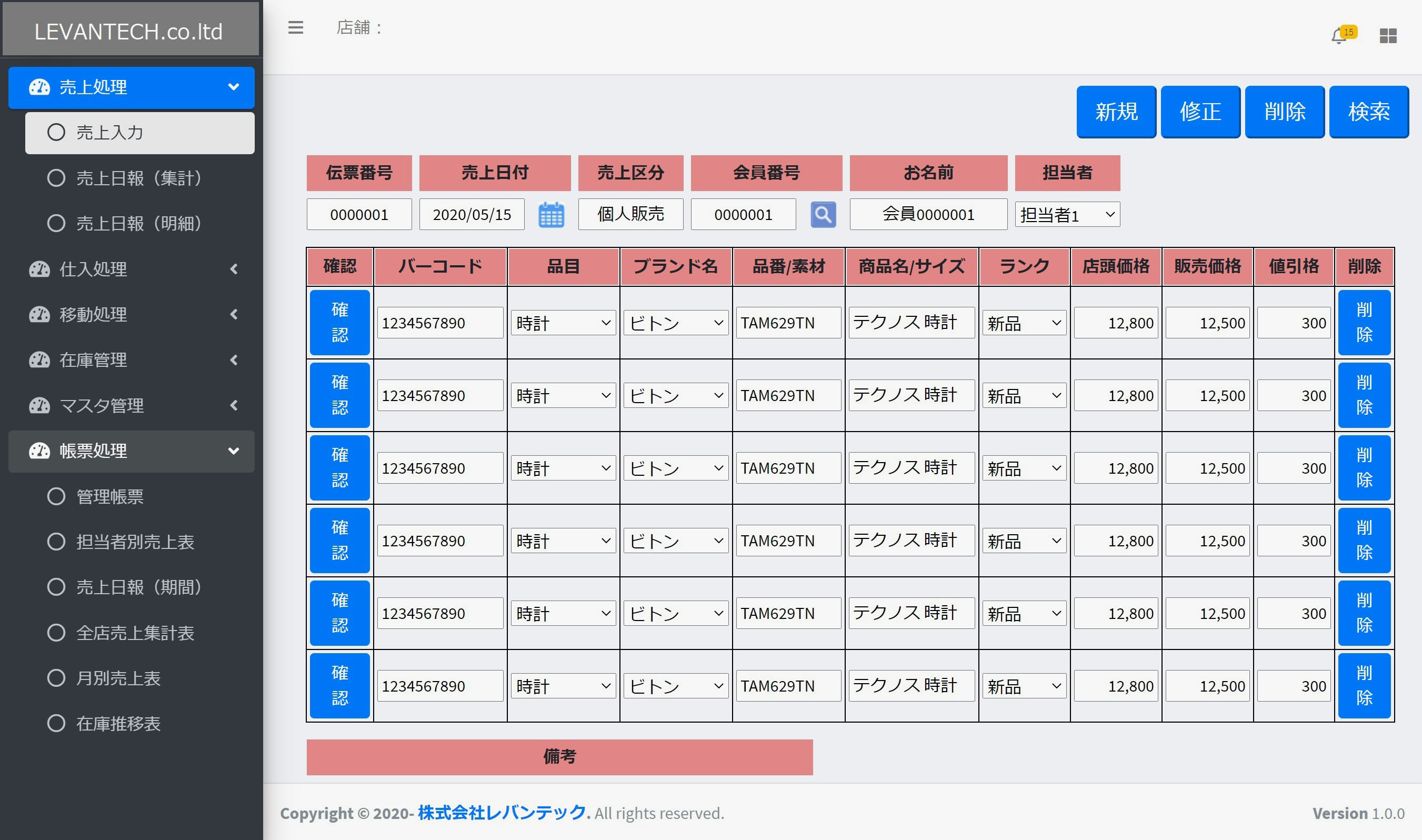Open the calendar date picker icon
The image size is (1422, 840).
coord(550,215)
